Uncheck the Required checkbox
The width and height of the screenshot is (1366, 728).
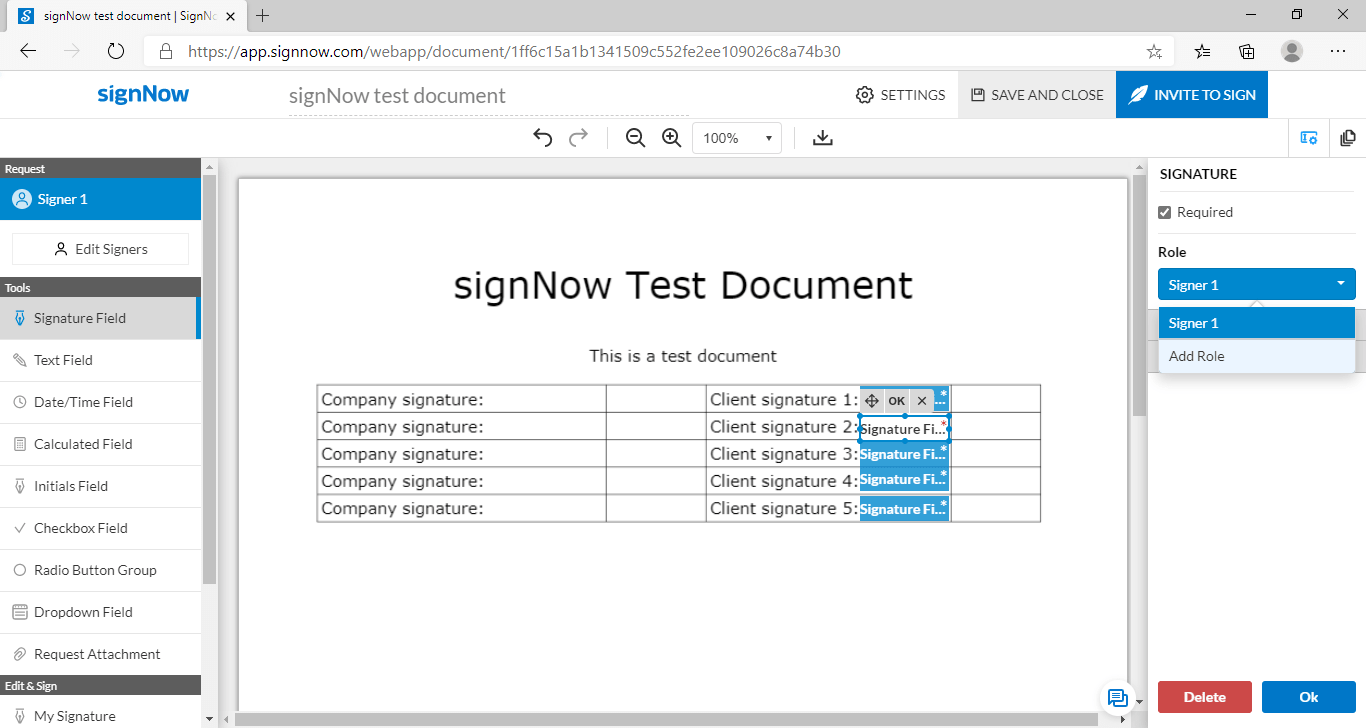1164,212
